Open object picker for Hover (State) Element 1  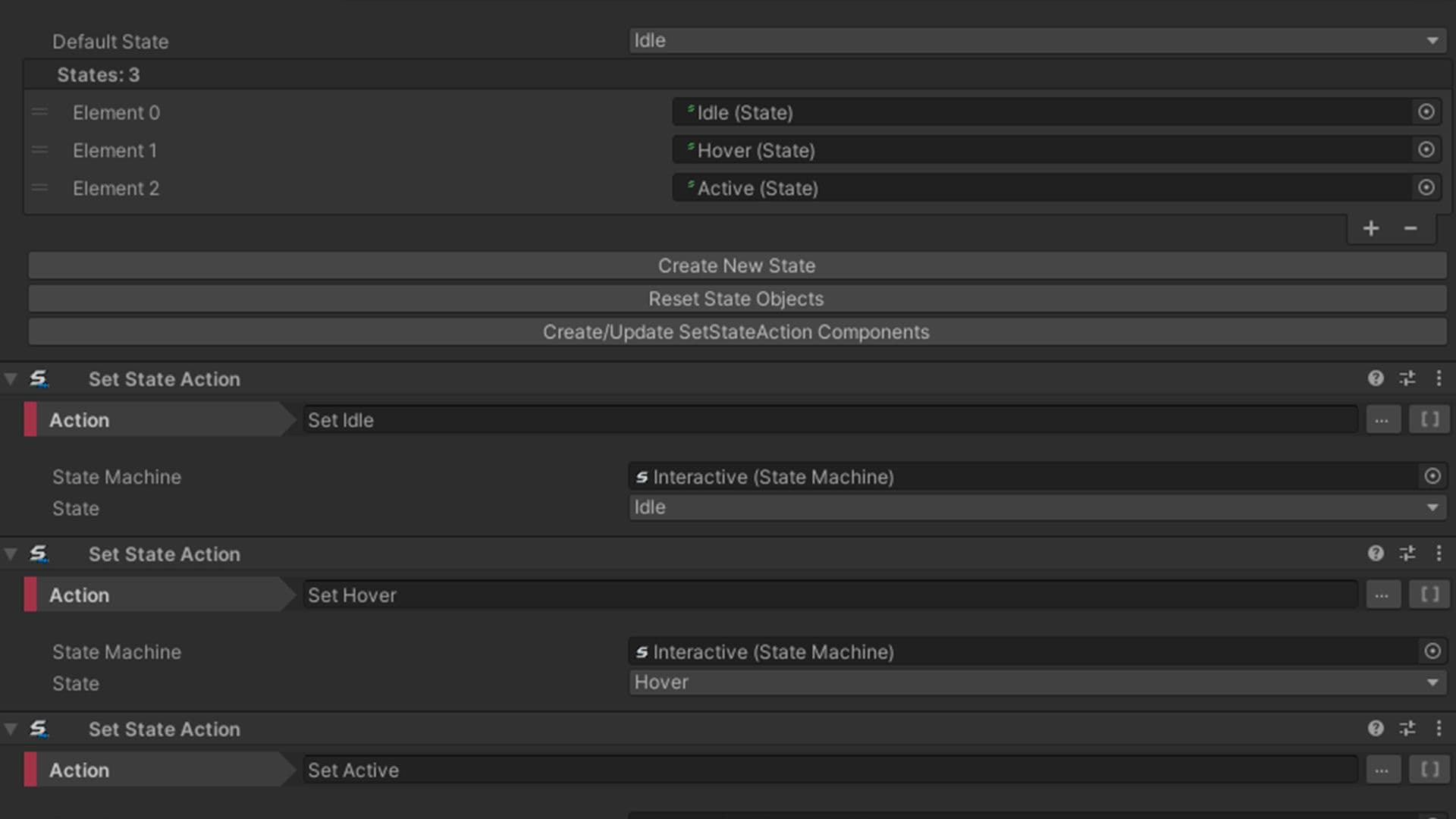(1426, 149)
